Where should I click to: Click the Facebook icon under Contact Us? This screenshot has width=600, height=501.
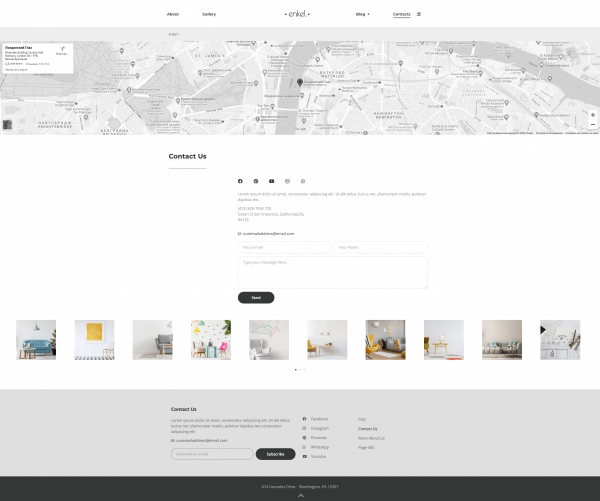click(x=240, y=181)
